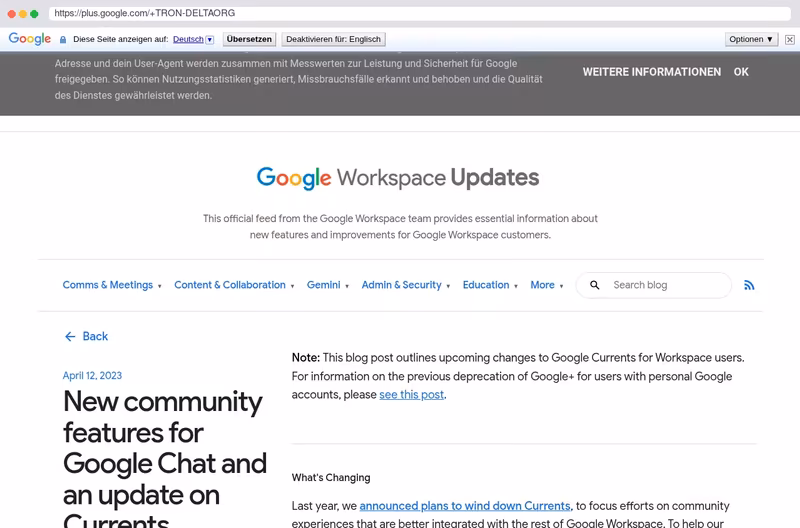Screen dimensions: 800x528
Task: Open the Gemini menu
Action: click(x=323, y=285)
